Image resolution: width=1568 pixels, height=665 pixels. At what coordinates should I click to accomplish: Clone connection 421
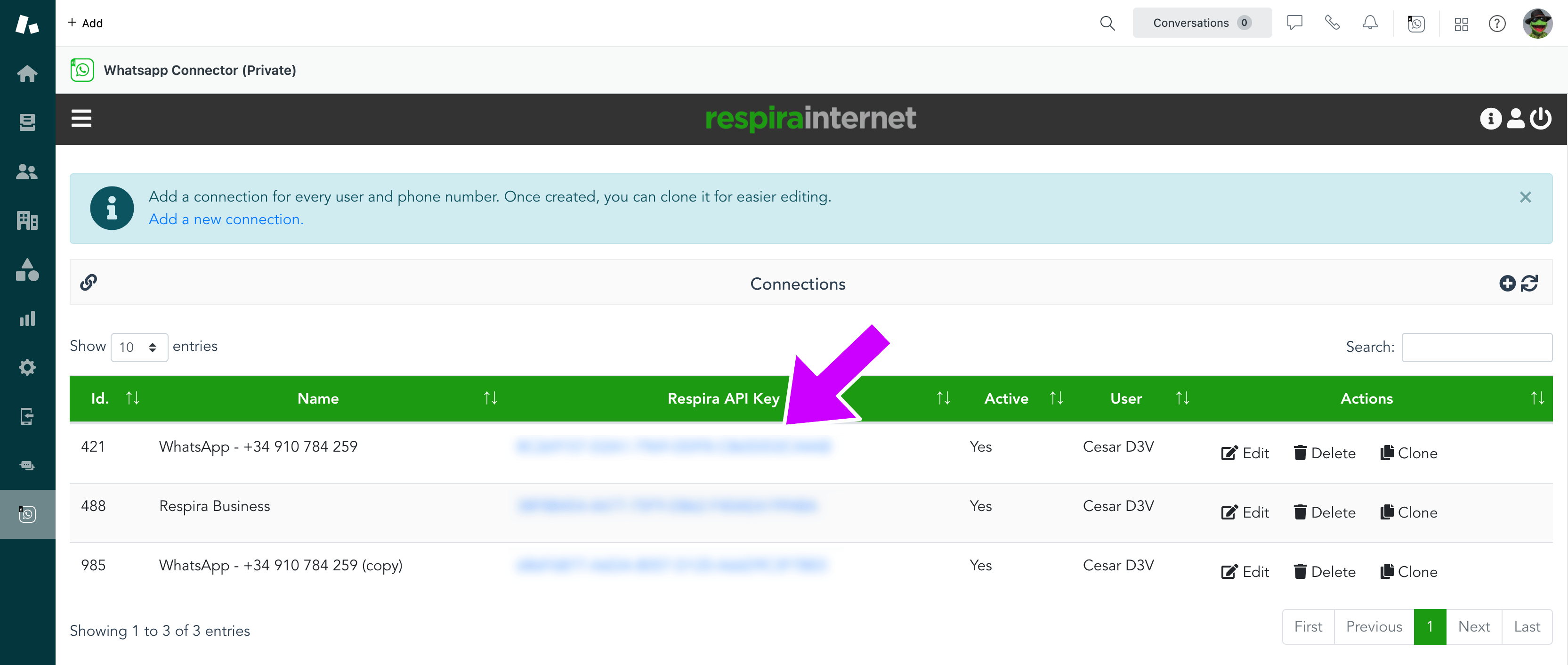1408,453
